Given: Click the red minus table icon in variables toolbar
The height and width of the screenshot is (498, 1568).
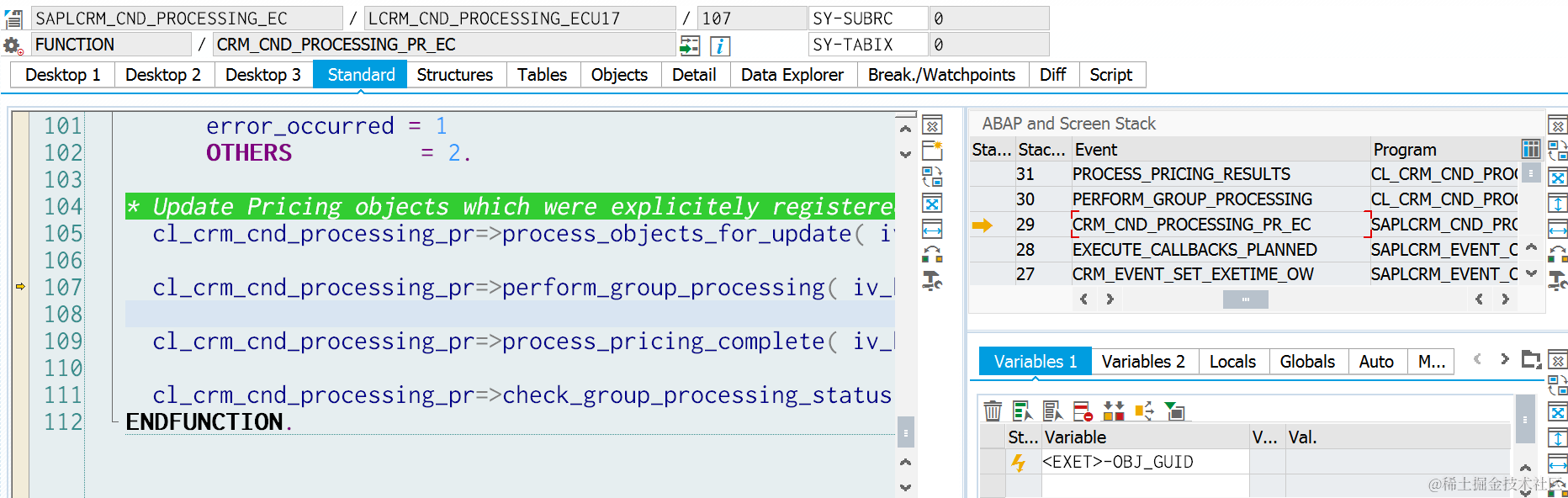Looking at the screenshot, I should pos(1083,411).
